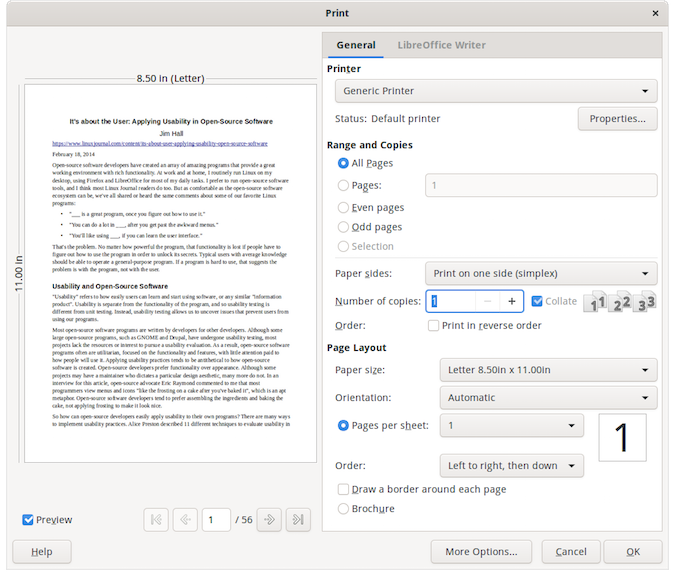Open printer Properties dialog

point(617,119)
